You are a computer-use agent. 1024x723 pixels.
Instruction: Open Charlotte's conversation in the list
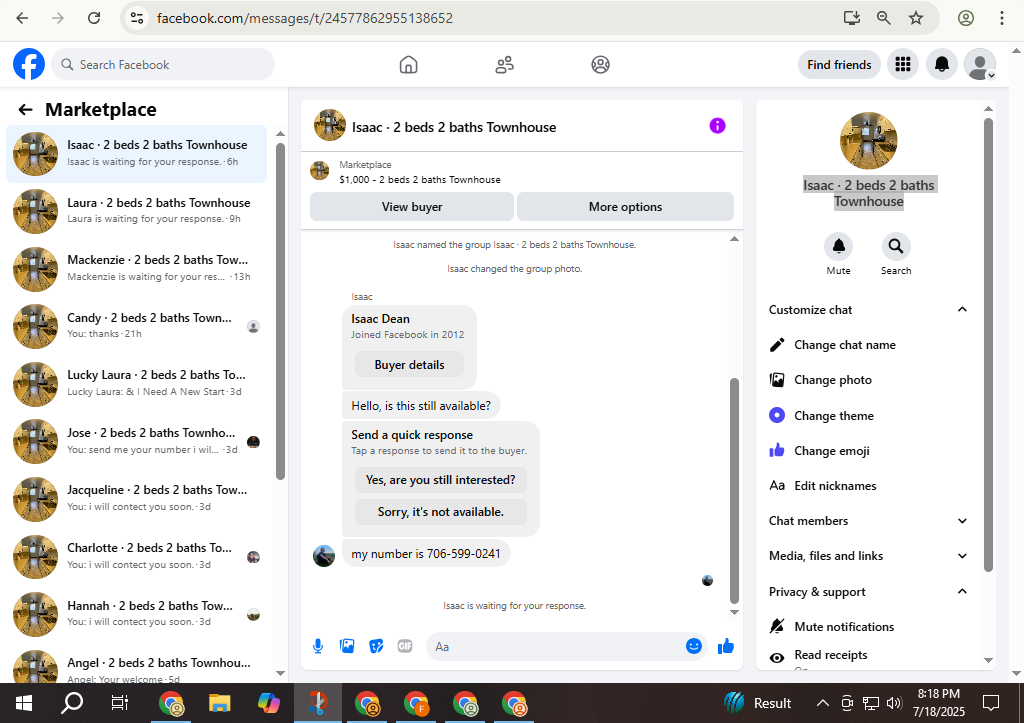tap(136, 556)
